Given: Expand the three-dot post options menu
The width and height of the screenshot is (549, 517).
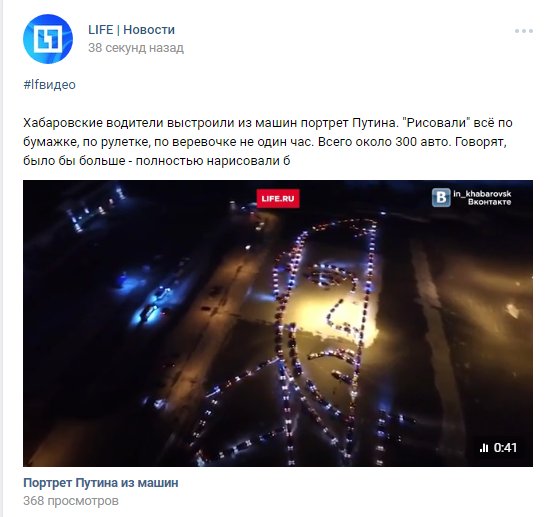Looking at the screenshot, I should pyautogui.click(x=524, y=31).
